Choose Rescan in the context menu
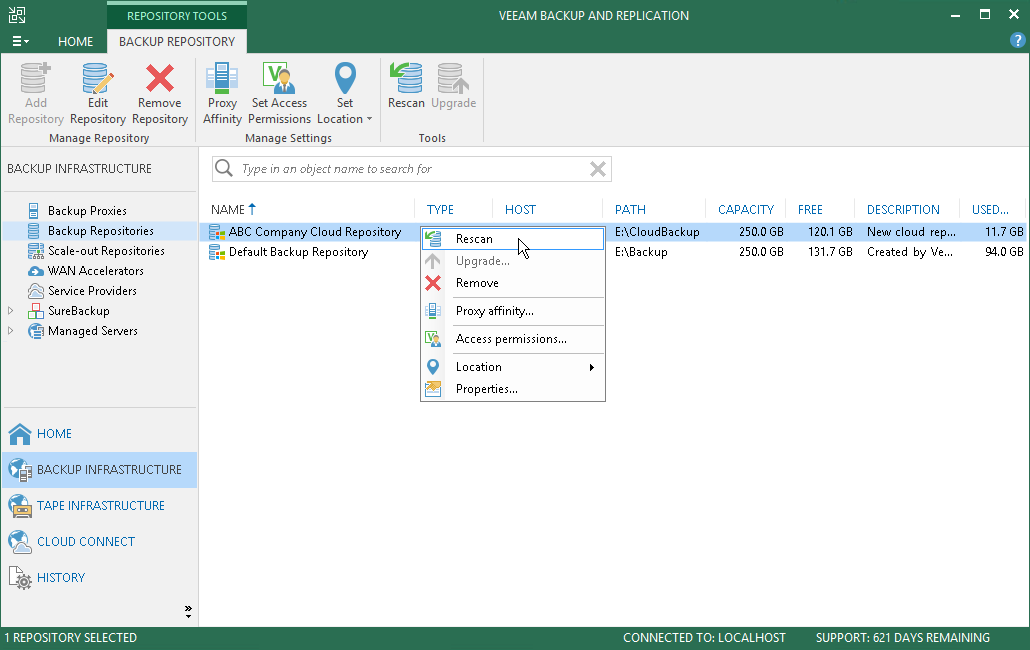 pyautogui.click(x=512, y=239)
